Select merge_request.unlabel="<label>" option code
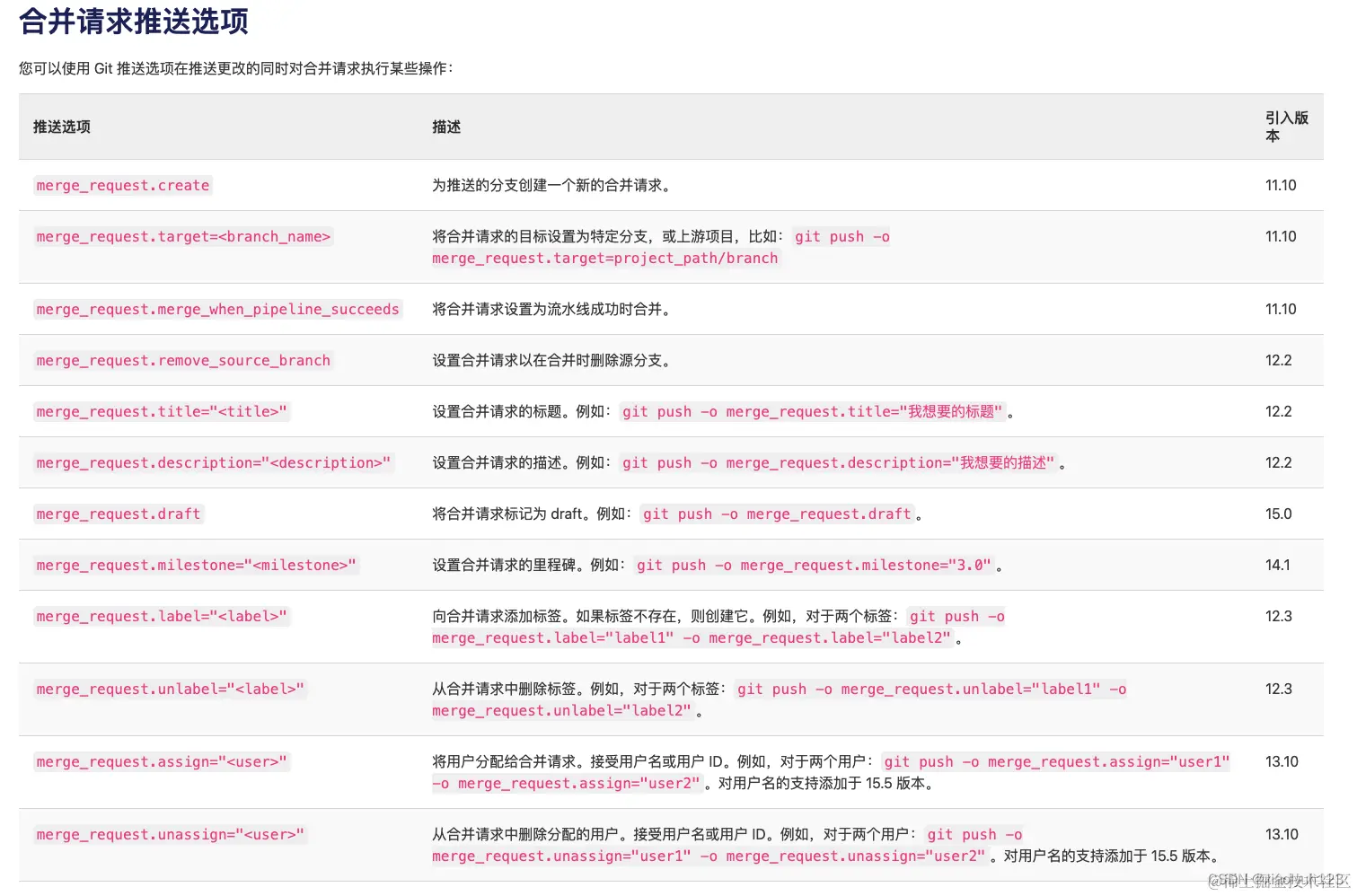Screen dimensions: 1357x896 [171, 689]
